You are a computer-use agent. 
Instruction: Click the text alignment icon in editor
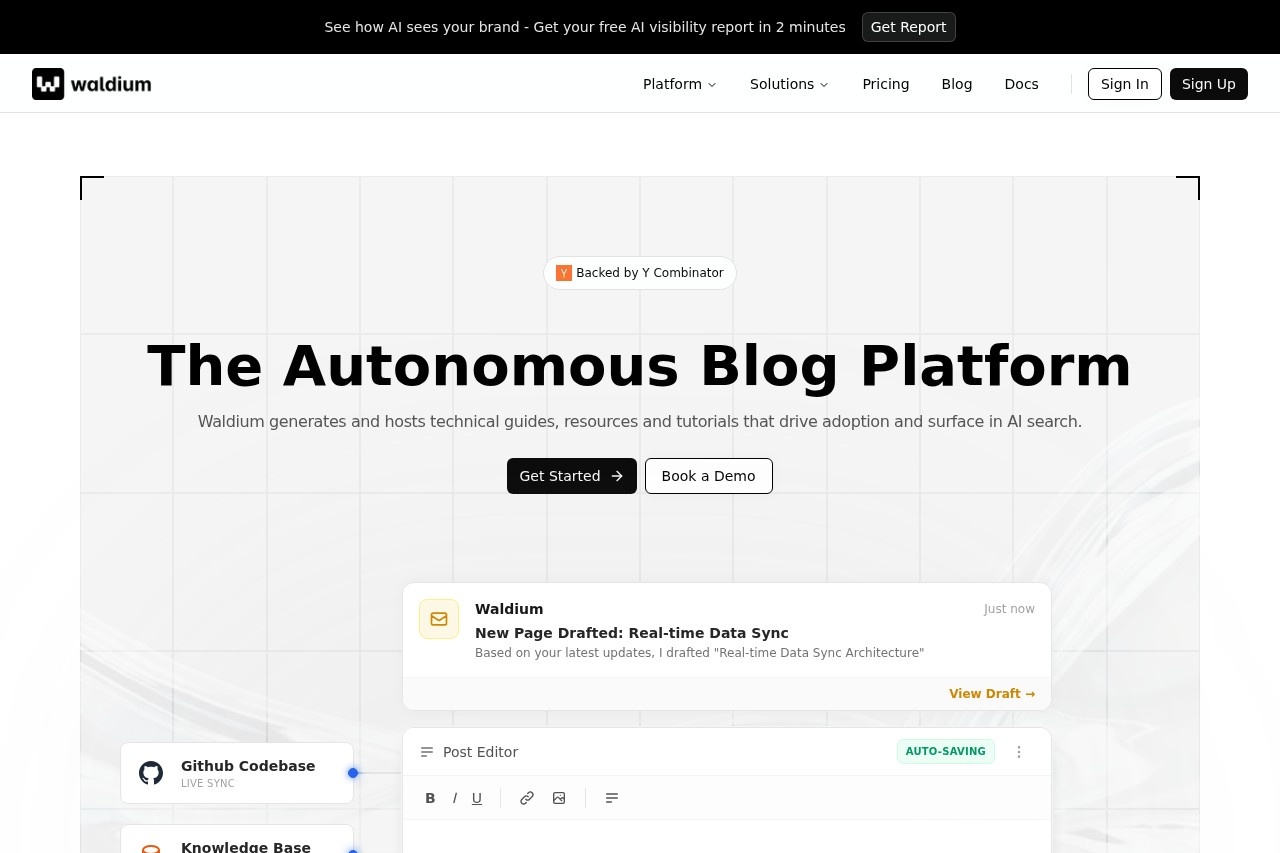point(612,798)
